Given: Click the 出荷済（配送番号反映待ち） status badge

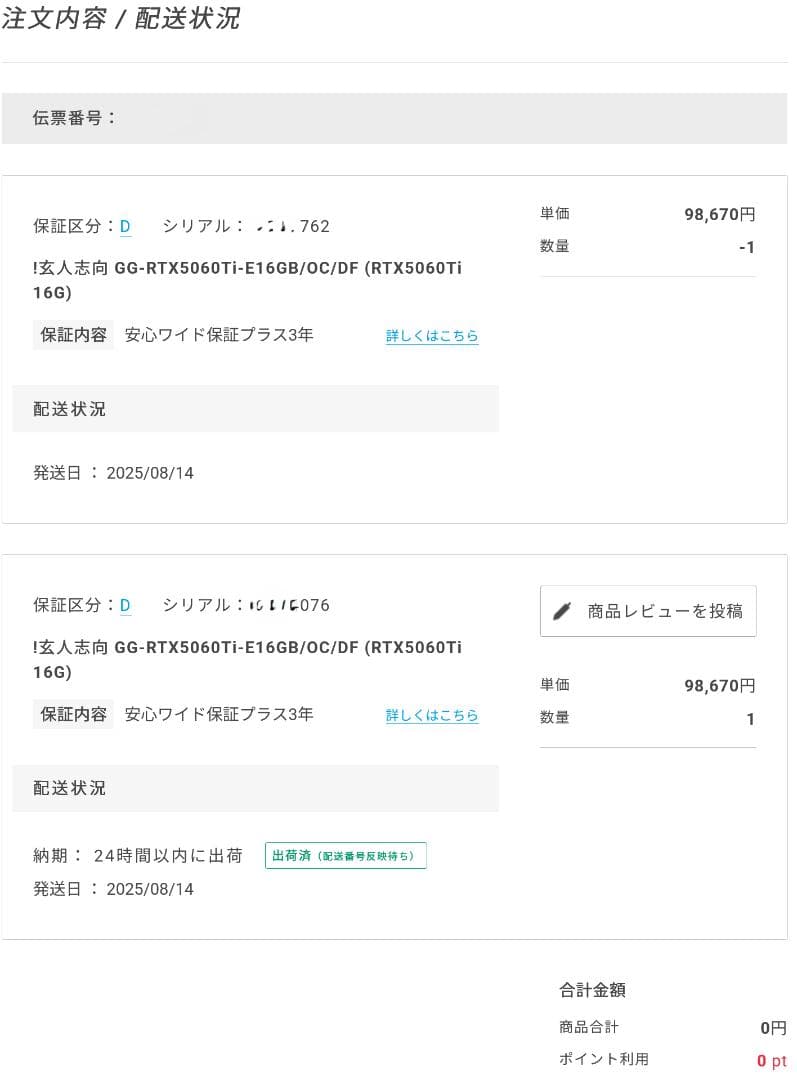Looking at the screenshot, I should pos(345,855).
